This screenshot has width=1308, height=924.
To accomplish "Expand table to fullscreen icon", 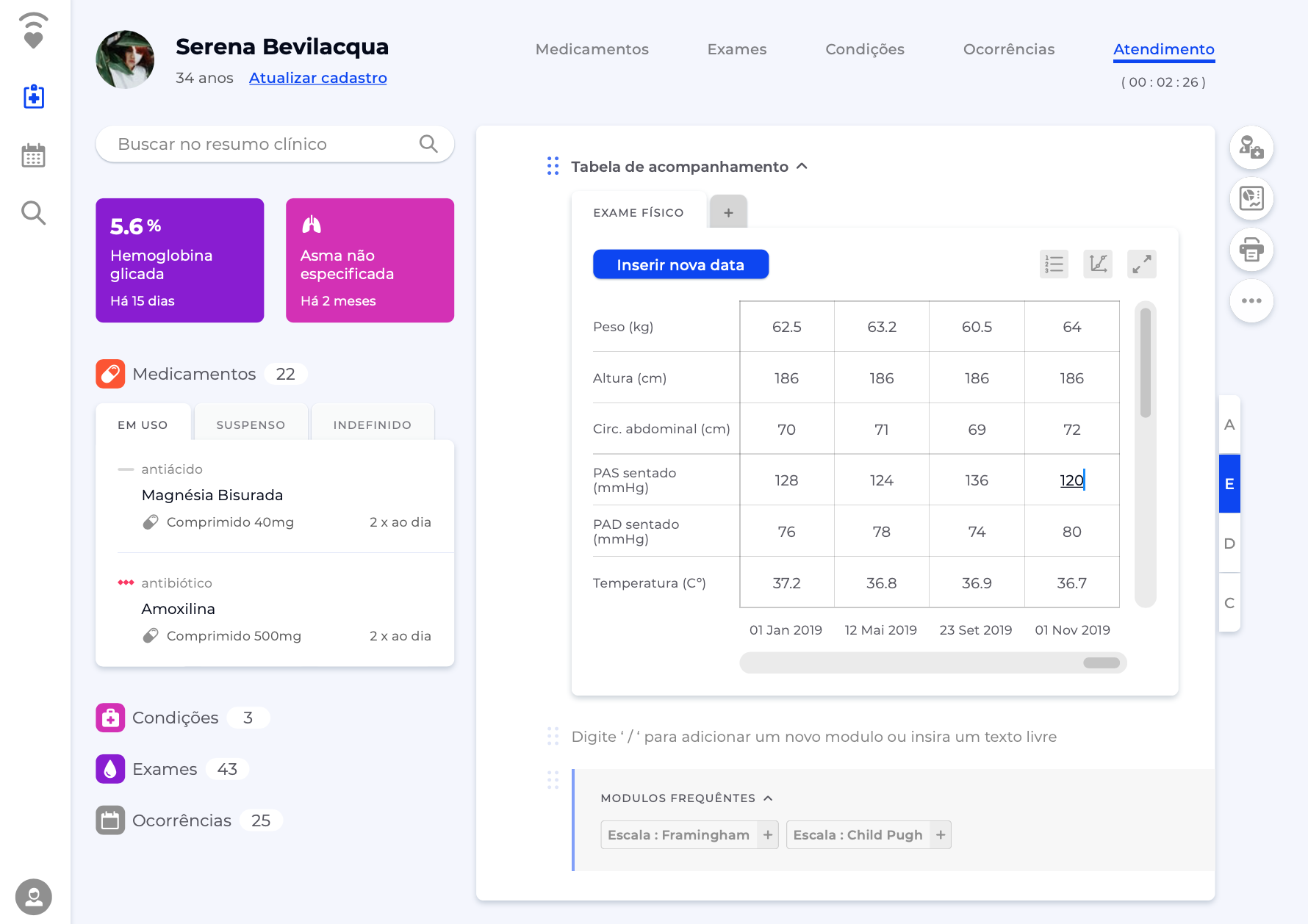I will 1142,264.
